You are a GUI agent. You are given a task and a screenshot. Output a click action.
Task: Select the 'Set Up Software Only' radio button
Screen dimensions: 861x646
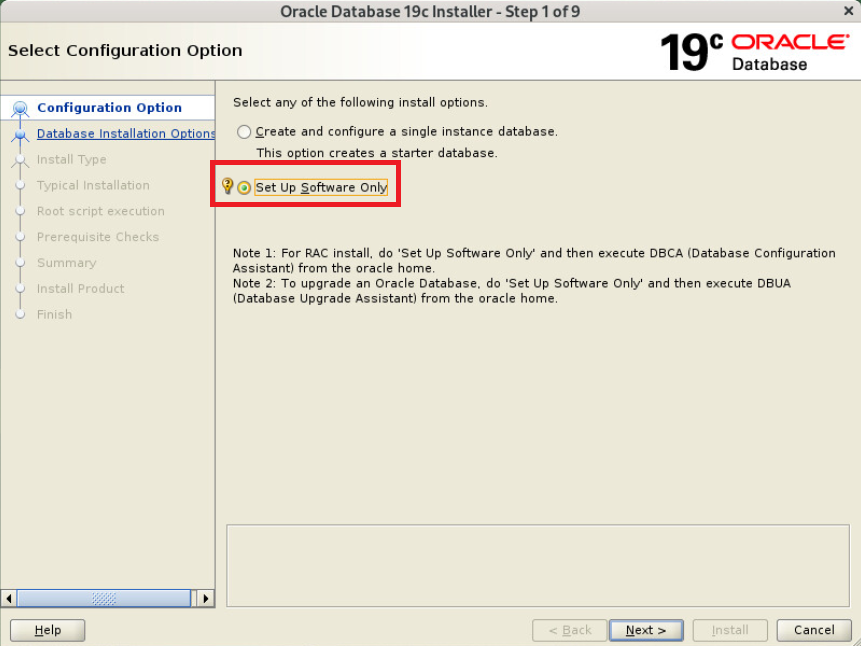(x=244, y=188)
